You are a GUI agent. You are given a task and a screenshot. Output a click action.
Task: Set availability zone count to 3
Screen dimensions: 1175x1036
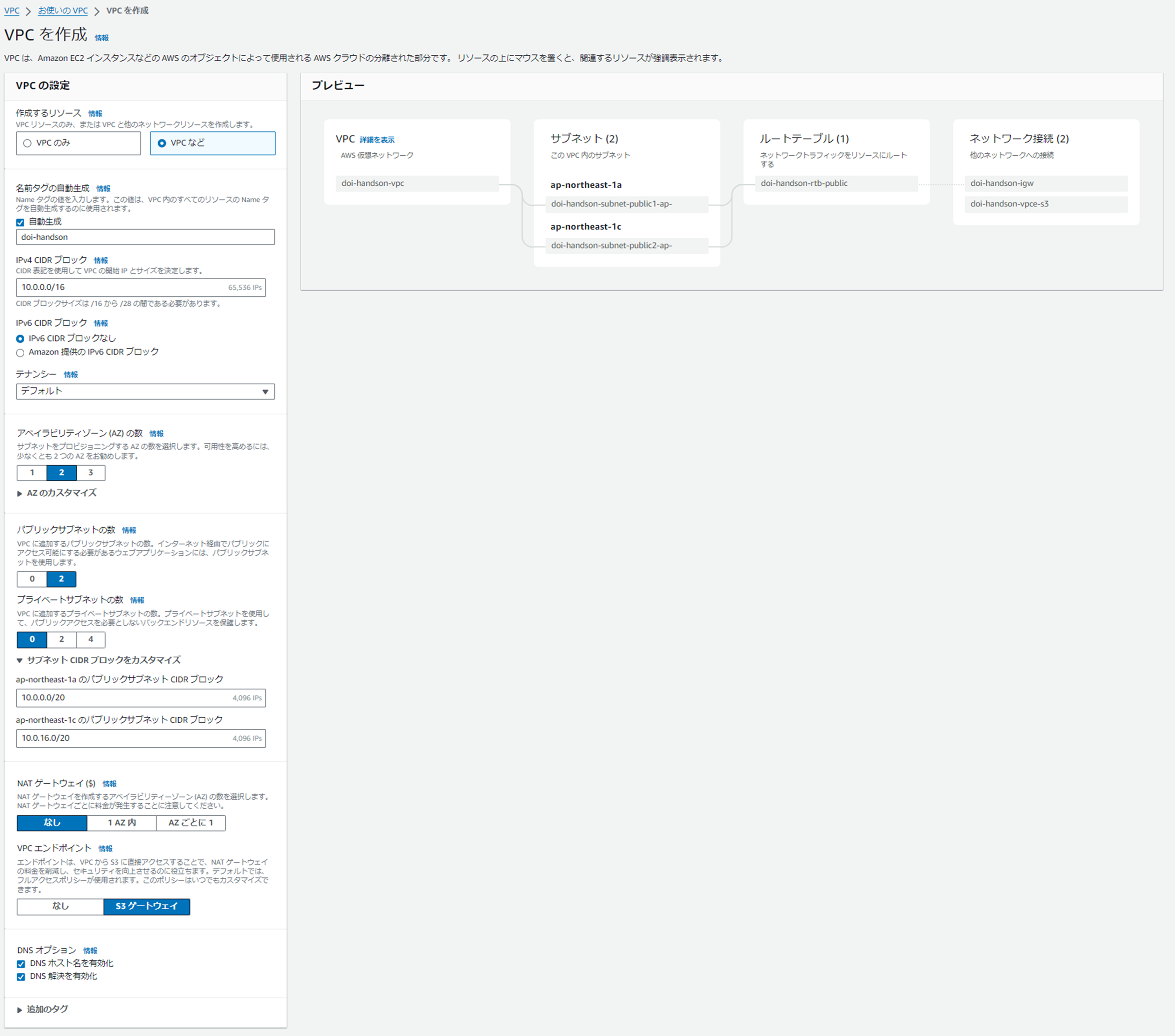(90, 472)
